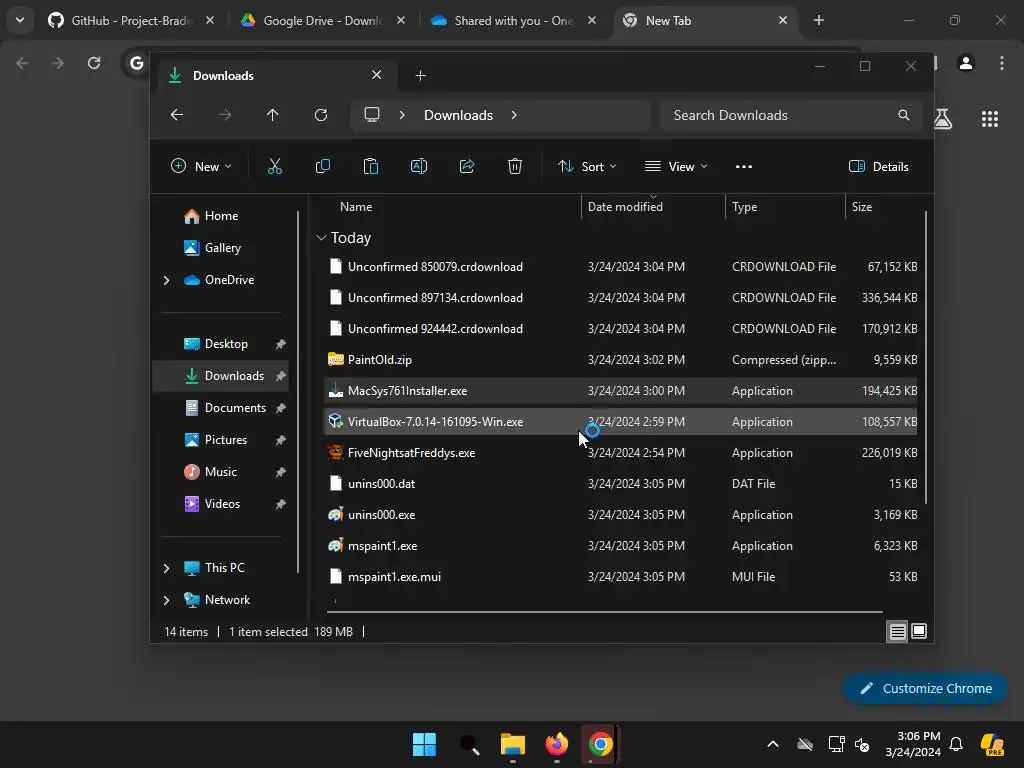Screen dimensions: 1024x768
Task: Open Windows Start menu
Action: [x=424, y=744]
